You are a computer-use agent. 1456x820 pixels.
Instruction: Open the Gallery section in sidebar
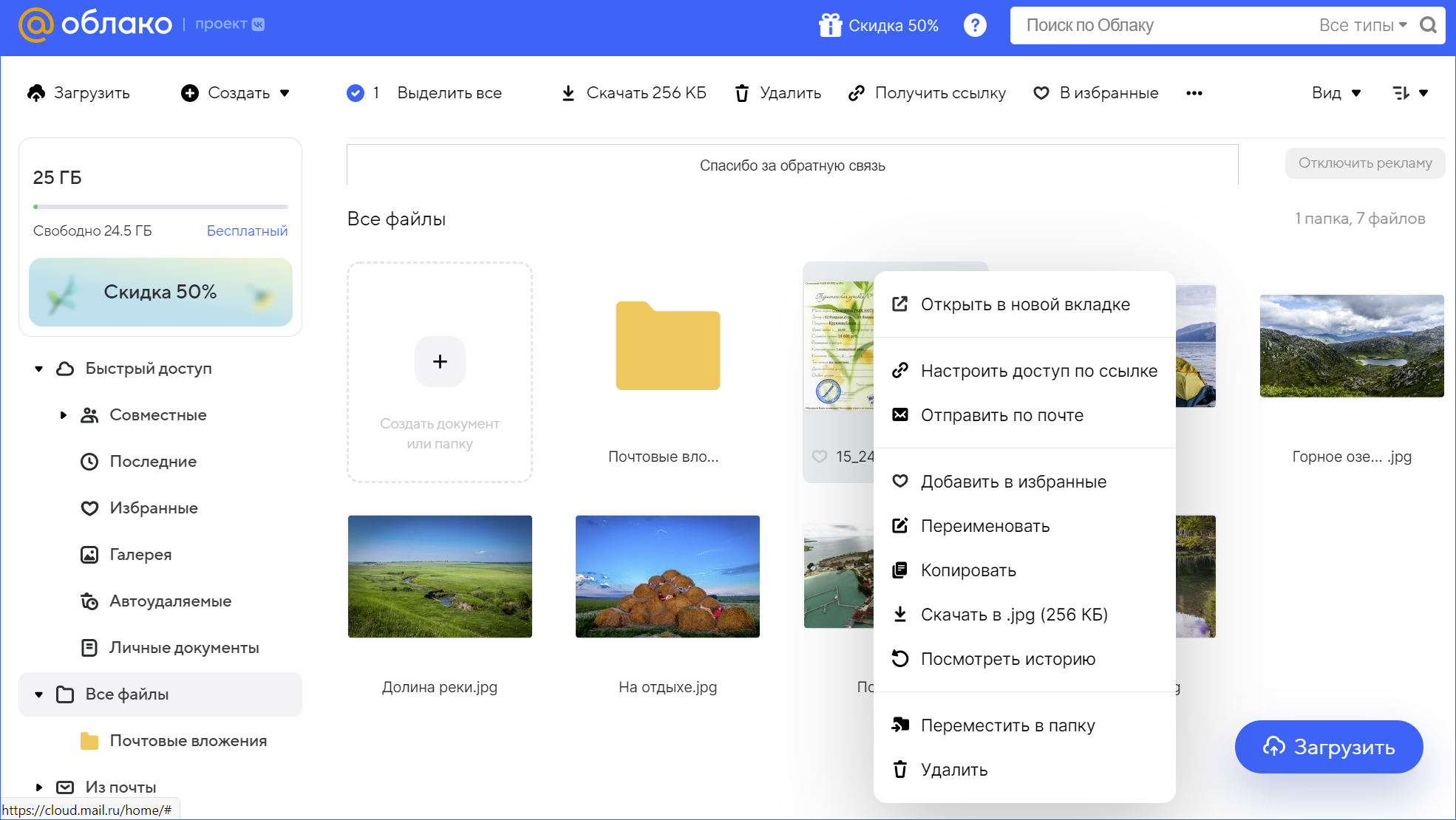pos(140,554)
